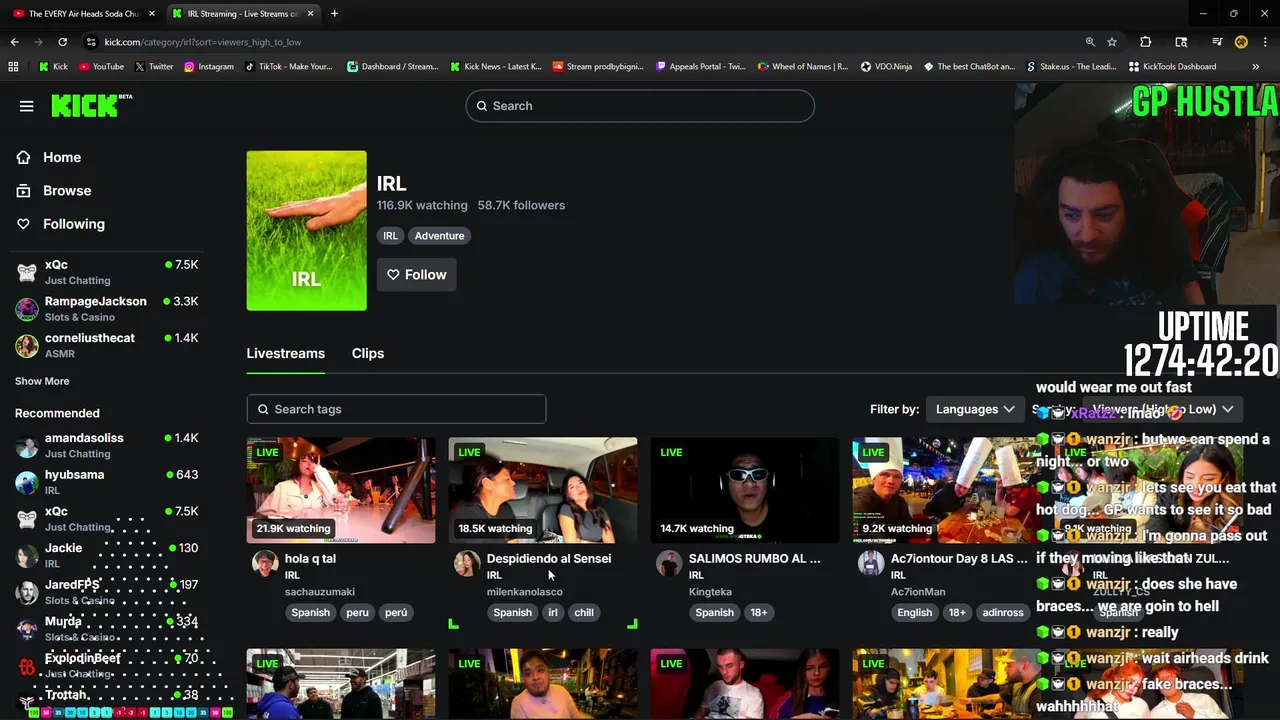Open sachauzumaki channel link
The height and width of the screenshot is (720, 1280).
[320, 592]
